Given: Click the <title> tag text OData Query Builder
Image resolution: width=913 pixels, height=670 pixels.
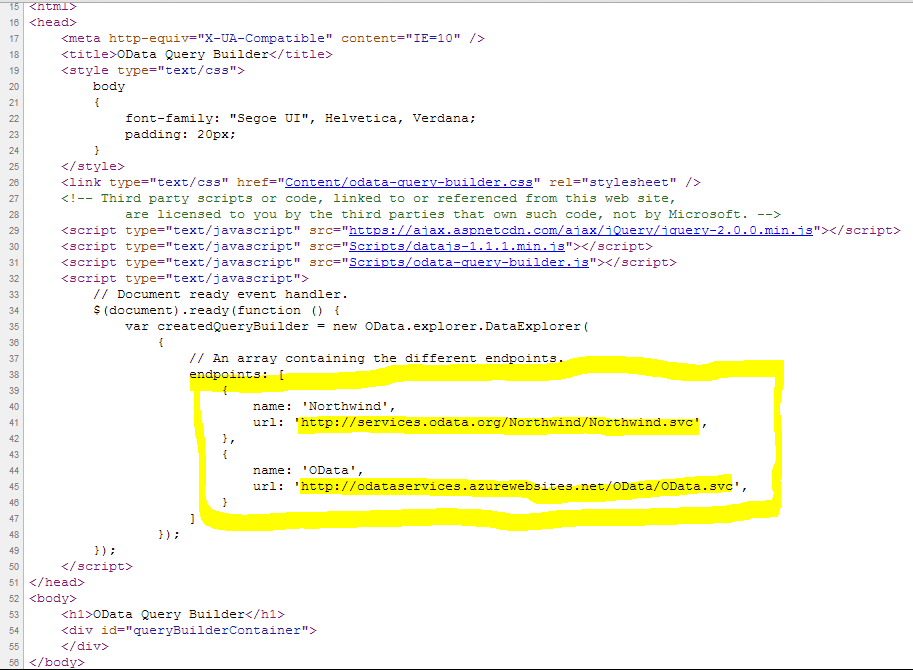Looking at the screenshot, I should 193,54.
